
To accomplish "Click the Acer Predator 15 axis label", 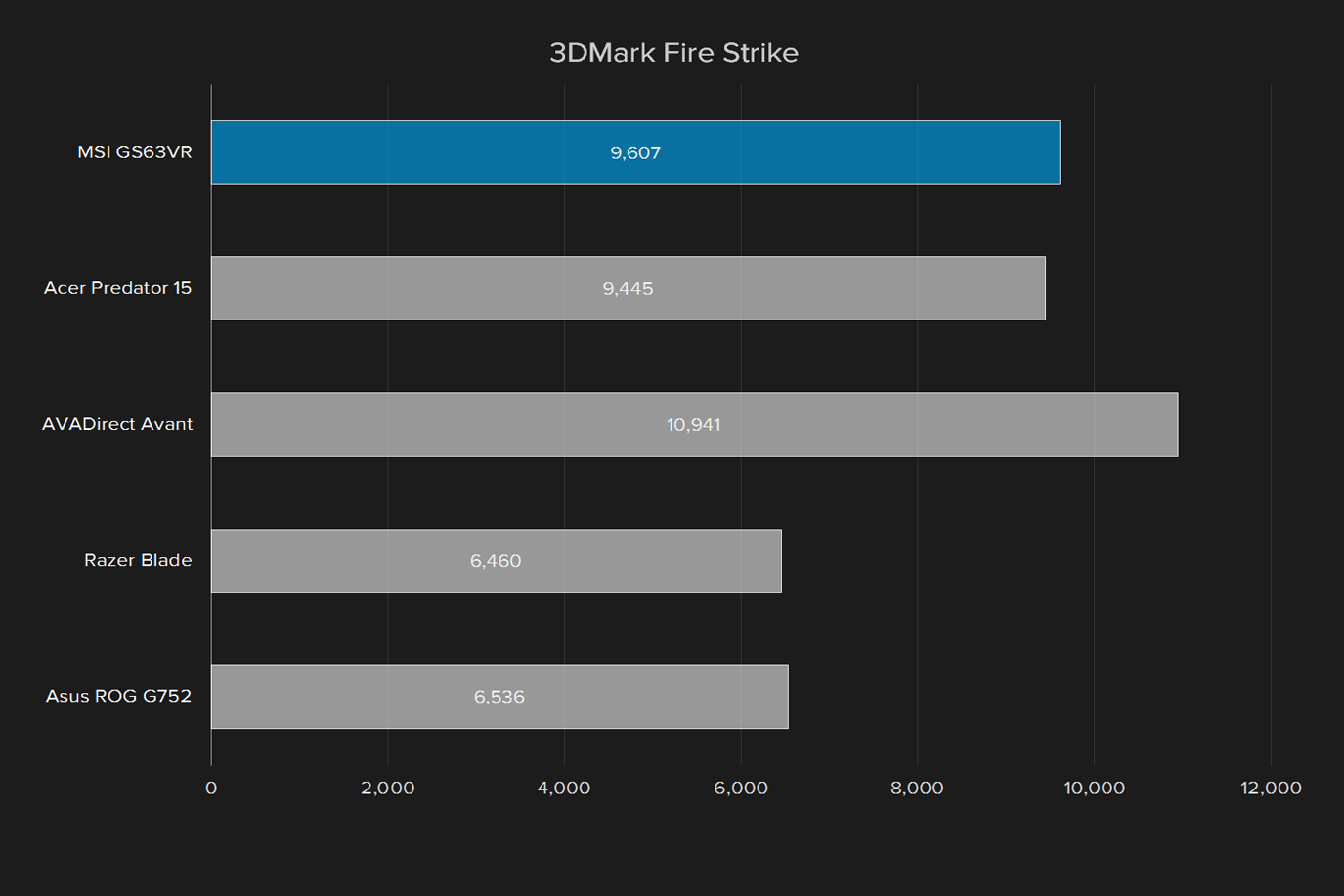I will click(117, 288).
